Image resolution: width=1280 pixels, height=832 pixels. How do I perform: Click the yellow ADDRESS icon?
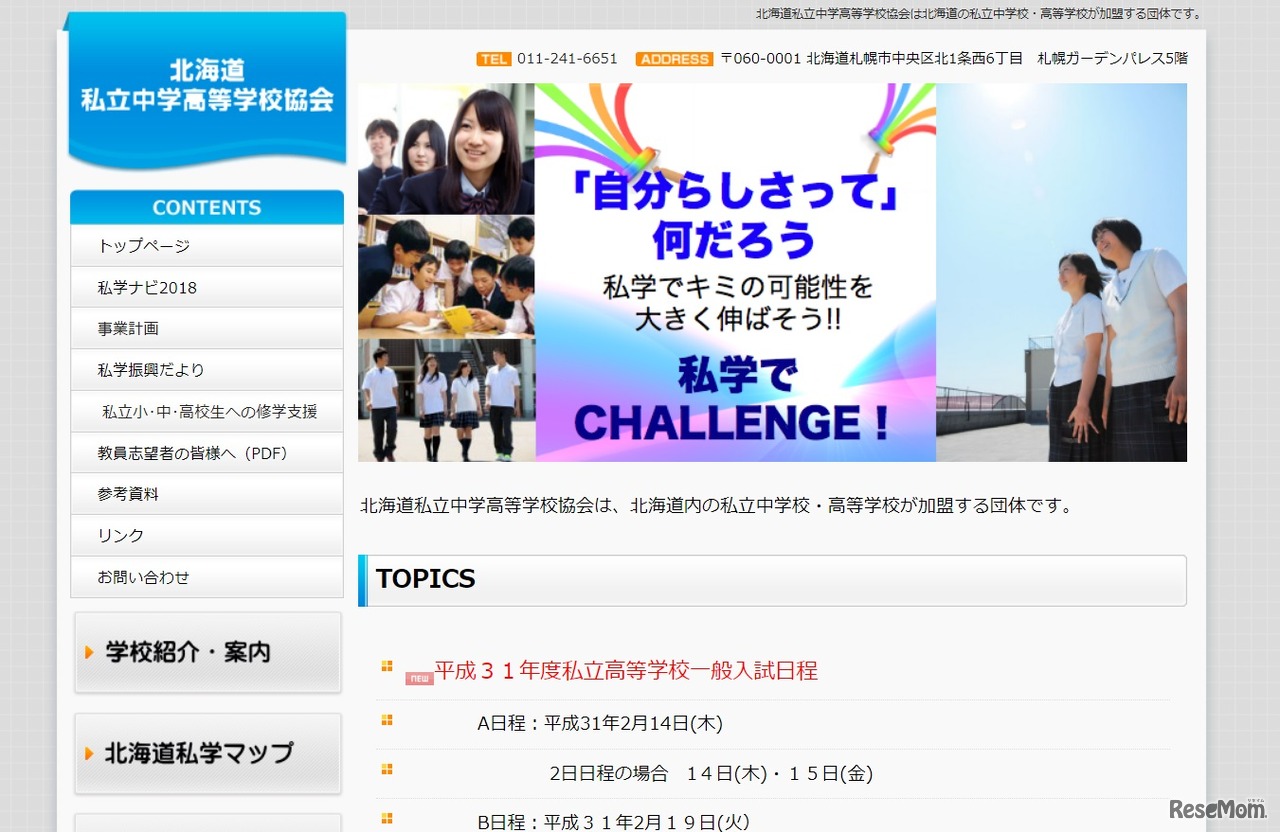point(673,59)
